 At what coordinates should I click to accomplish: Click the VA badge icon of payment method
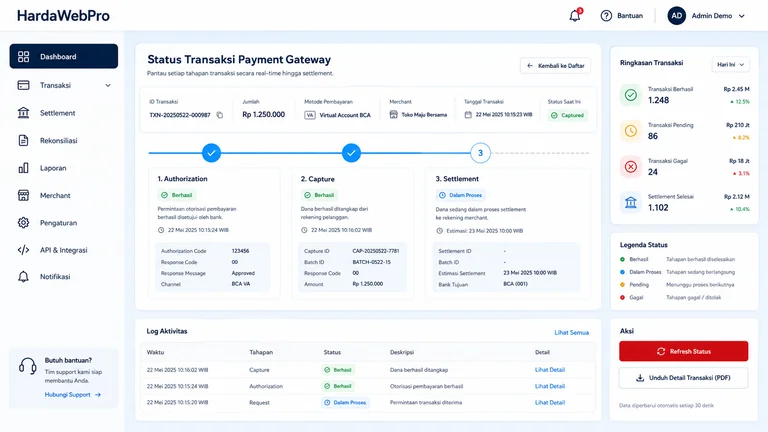[x=310, y=115]
